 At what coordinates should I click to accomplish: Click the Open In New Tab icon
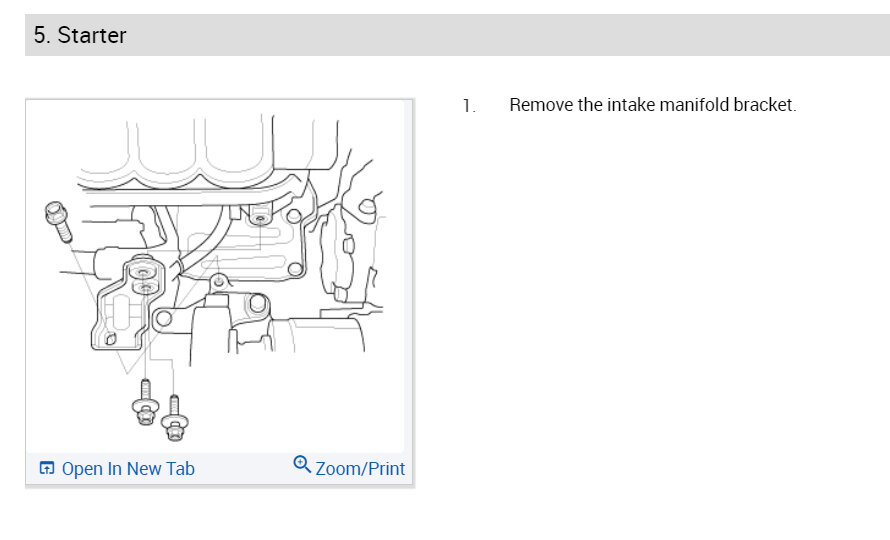click(x=47, y=468)
